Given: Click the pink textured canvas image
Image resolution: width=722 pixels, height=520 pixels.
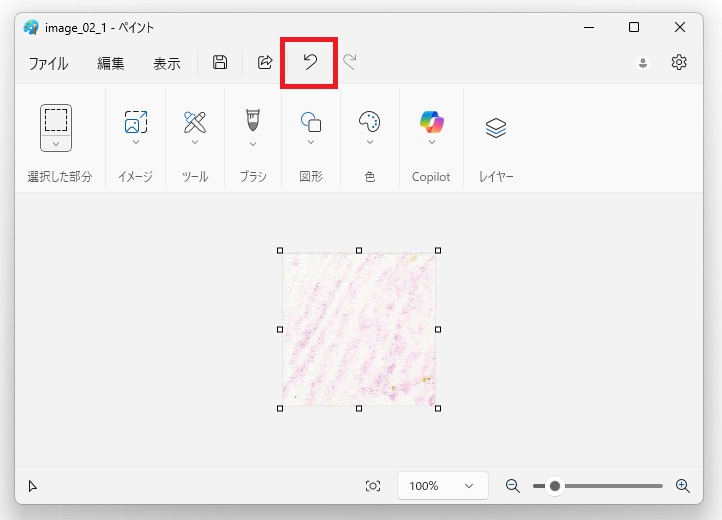Looking at the screenshot, I should pyautogui.click(x=359, y=329).
